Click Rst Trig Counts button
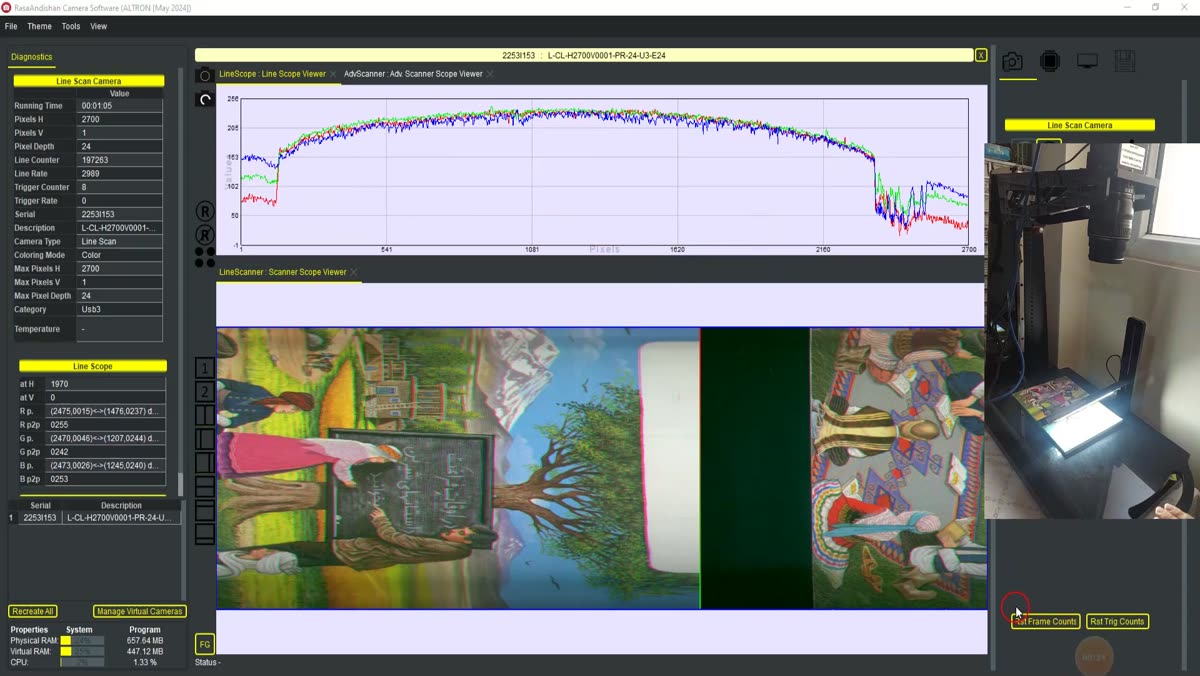The height and width of the screenshot is (676, 1200). pyautogui.click(x=1117, y=622)
